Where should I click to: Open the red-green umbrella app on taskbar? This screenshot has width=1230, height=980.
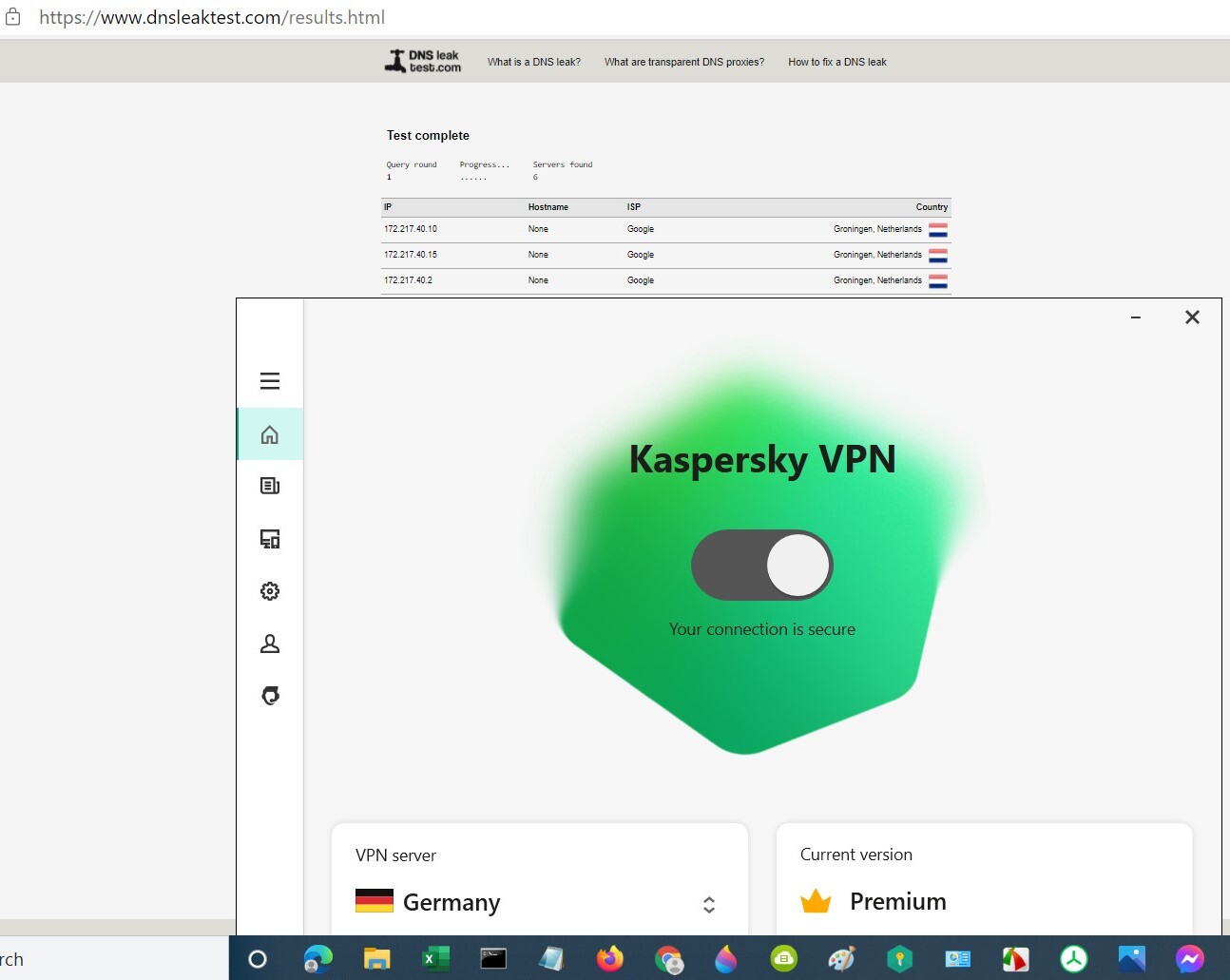(x=1015, y=959)
